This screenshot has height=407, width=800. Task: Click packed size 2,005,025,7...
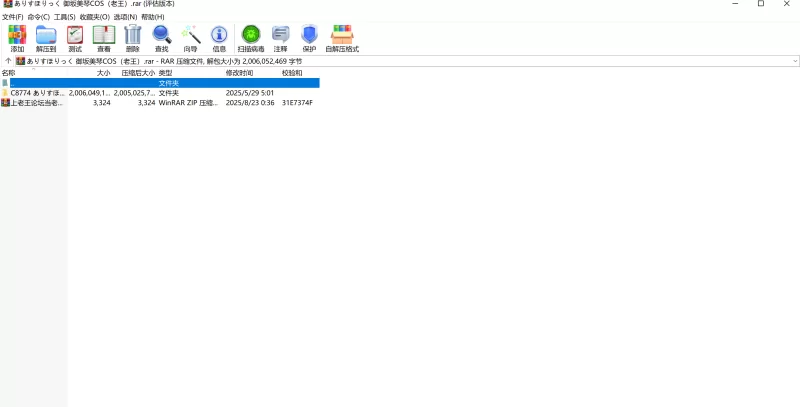tap(134, 93)
